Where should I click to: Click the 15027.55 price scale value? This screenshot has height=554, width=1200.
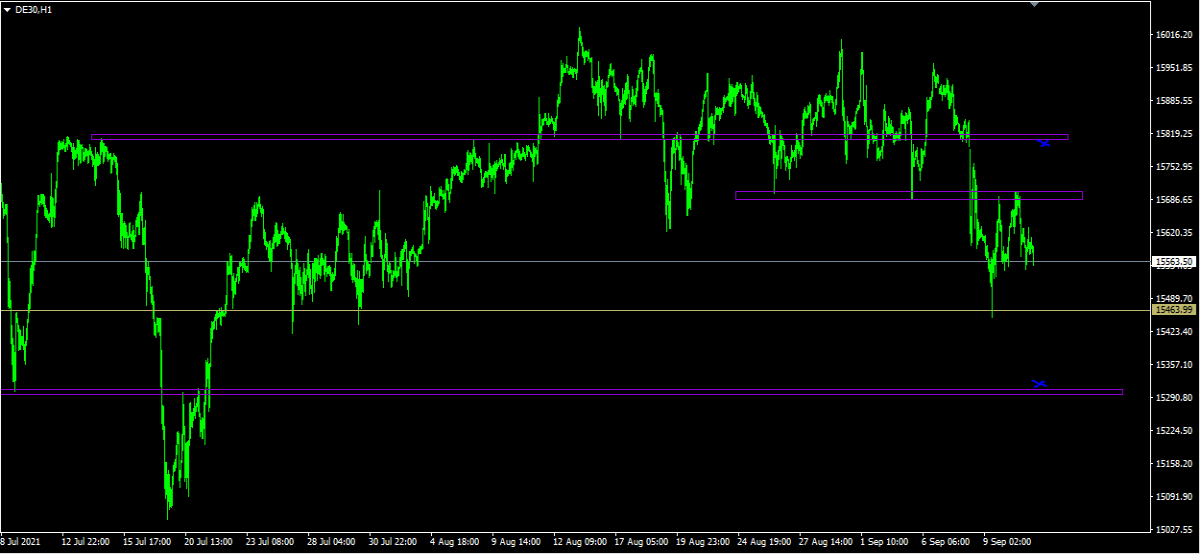pyautogui.click(x=1174, y=530)
